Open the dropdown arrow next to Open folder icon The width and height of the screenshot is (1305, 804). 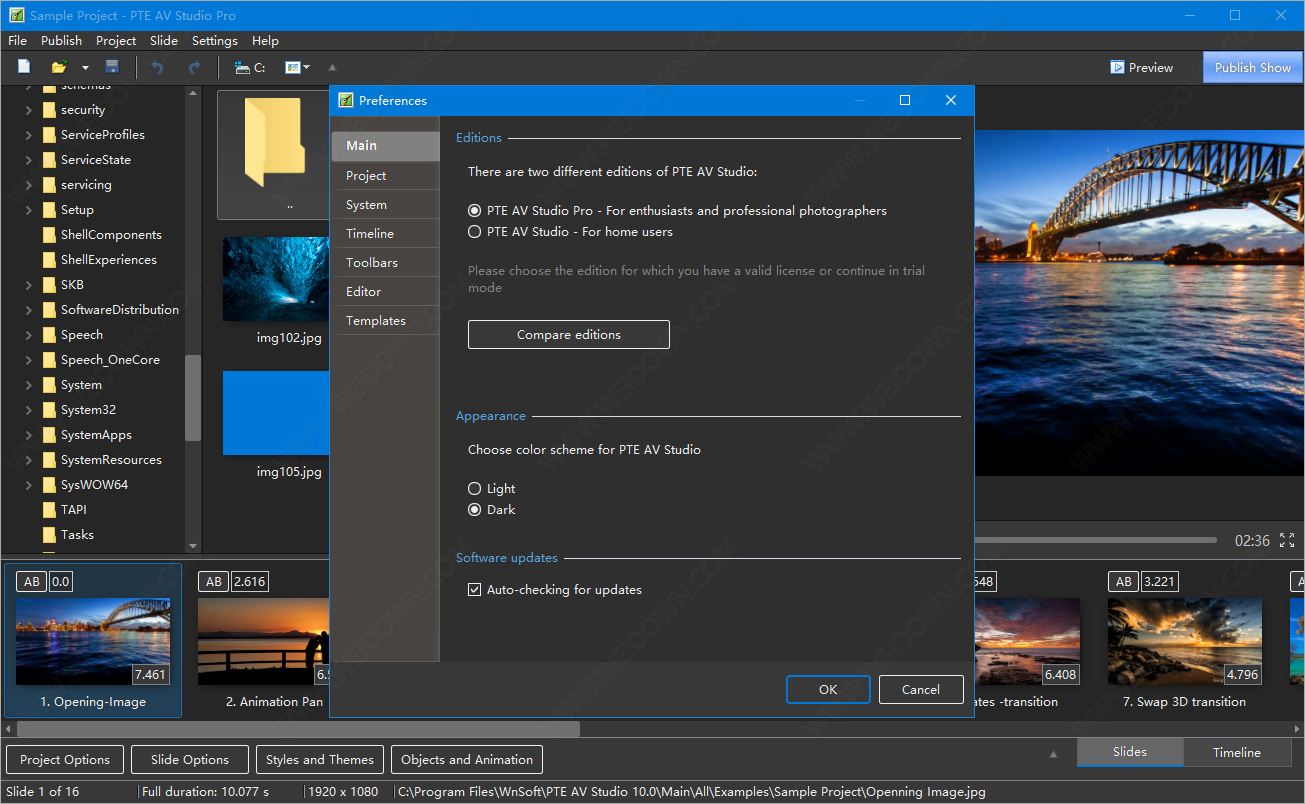pyautogui.click(x=85, y=68)
